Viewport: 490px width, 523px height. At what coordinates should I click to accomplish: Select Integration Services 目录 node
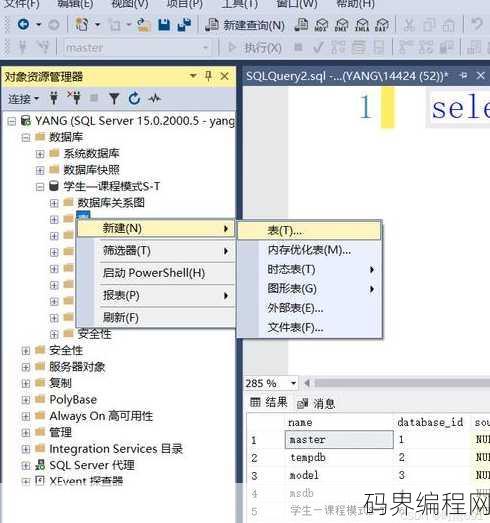[x=116, y=449]
